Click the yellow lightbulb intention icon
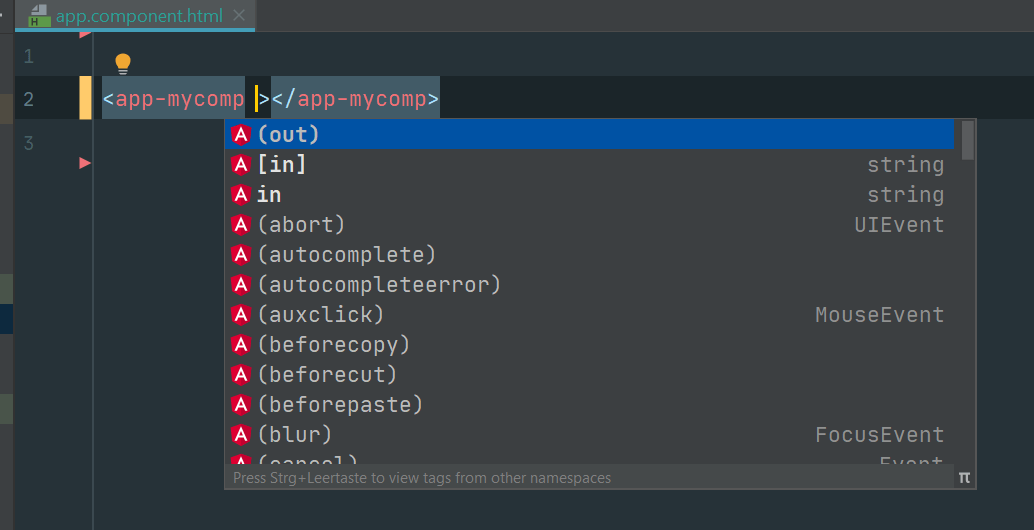The height and width of the screenshot is (530, 1034). 123,64
